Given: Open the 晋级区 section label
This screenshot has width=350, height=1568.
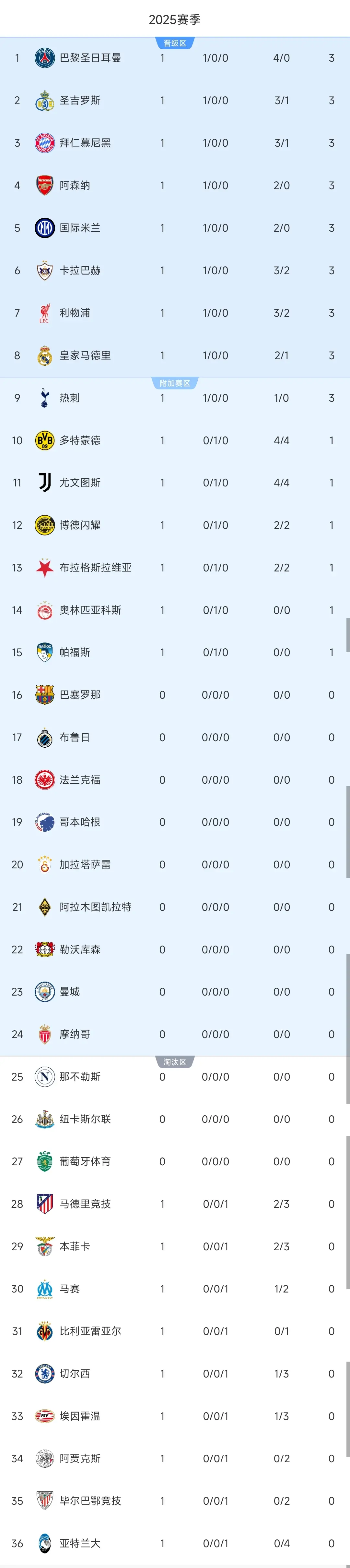Looking at the screenshot, I should (175, 43).
